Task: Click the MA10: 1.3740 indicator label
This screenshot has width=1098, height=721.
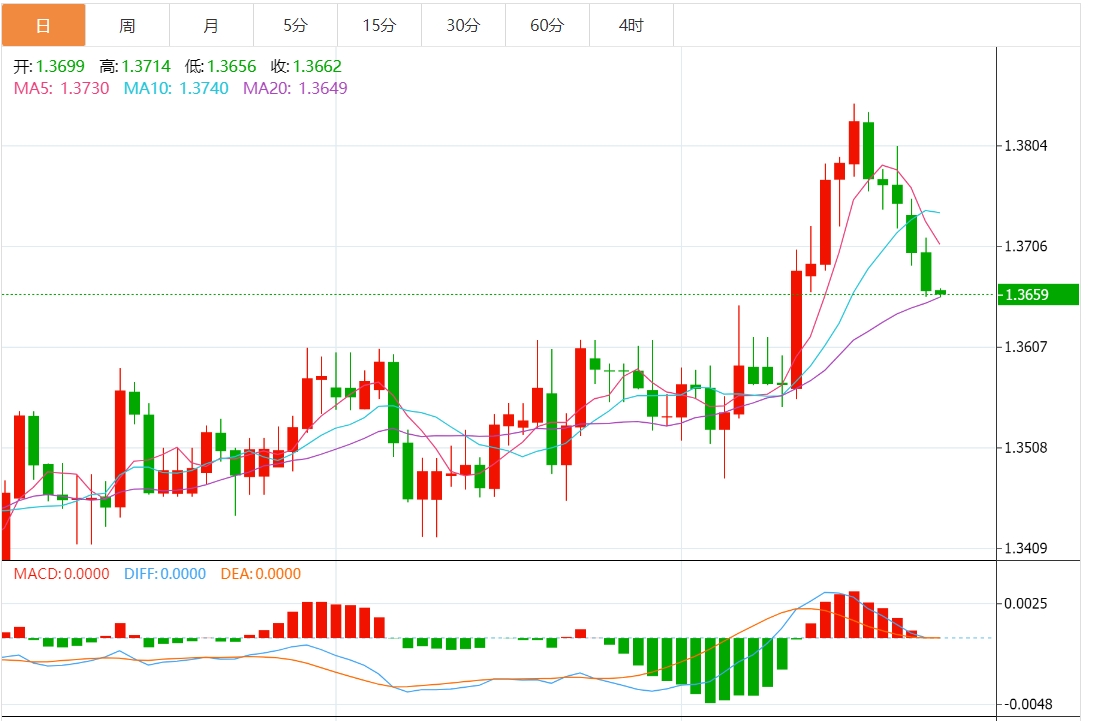Action: click(176, 88)
